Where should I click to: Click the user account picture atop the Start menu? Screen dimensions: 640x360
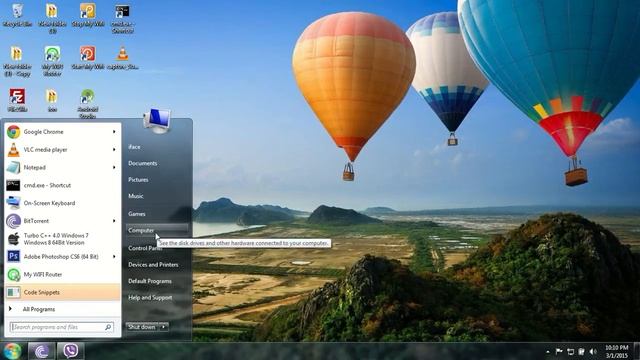[157, 121]
